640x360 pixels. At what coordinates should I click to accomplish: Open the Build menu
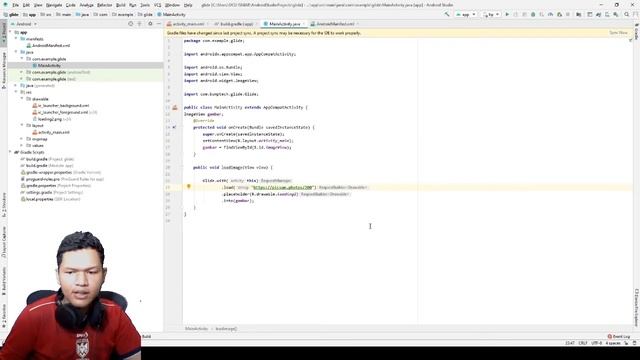121,5
